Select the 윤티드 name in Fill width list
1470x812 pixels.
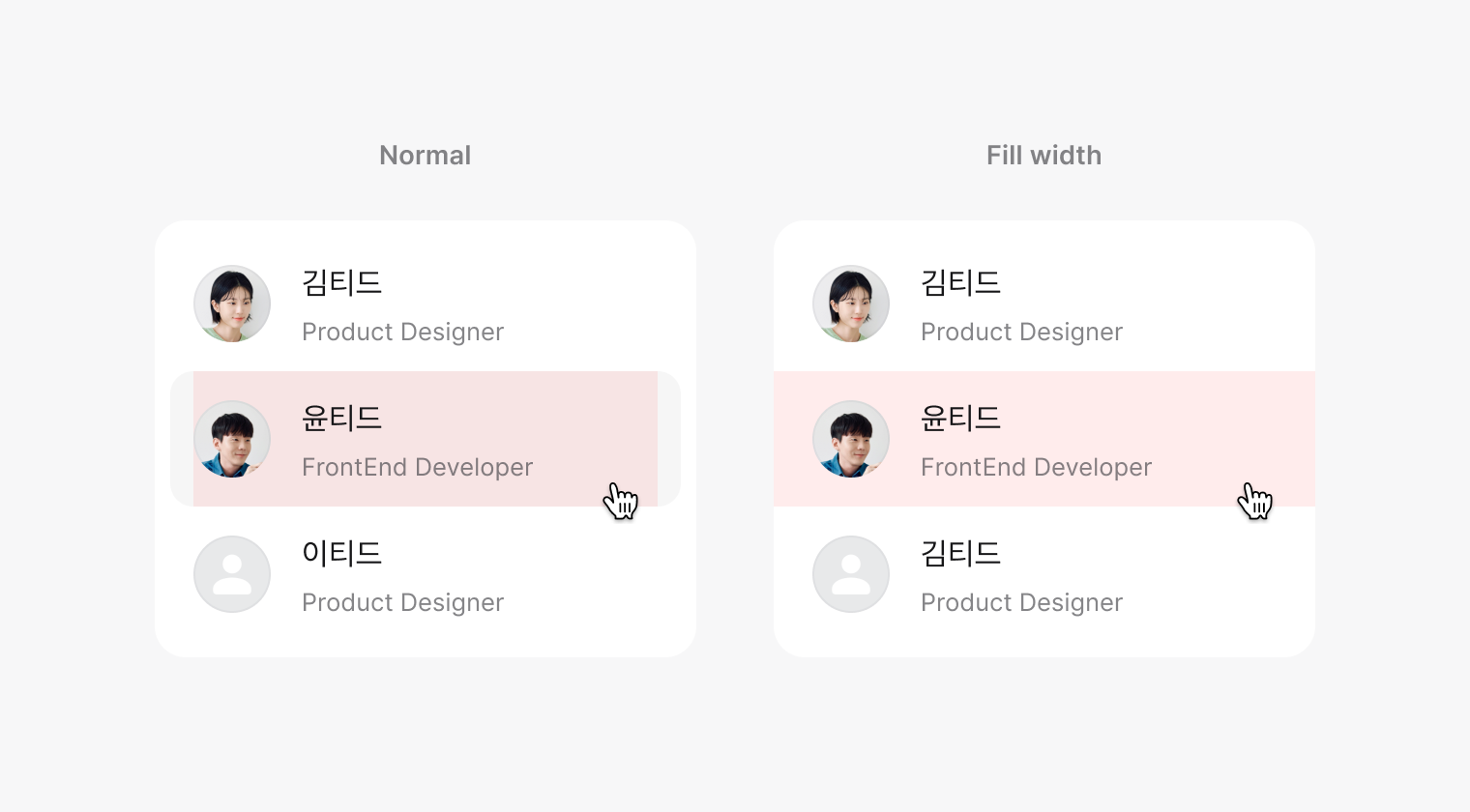960,418
